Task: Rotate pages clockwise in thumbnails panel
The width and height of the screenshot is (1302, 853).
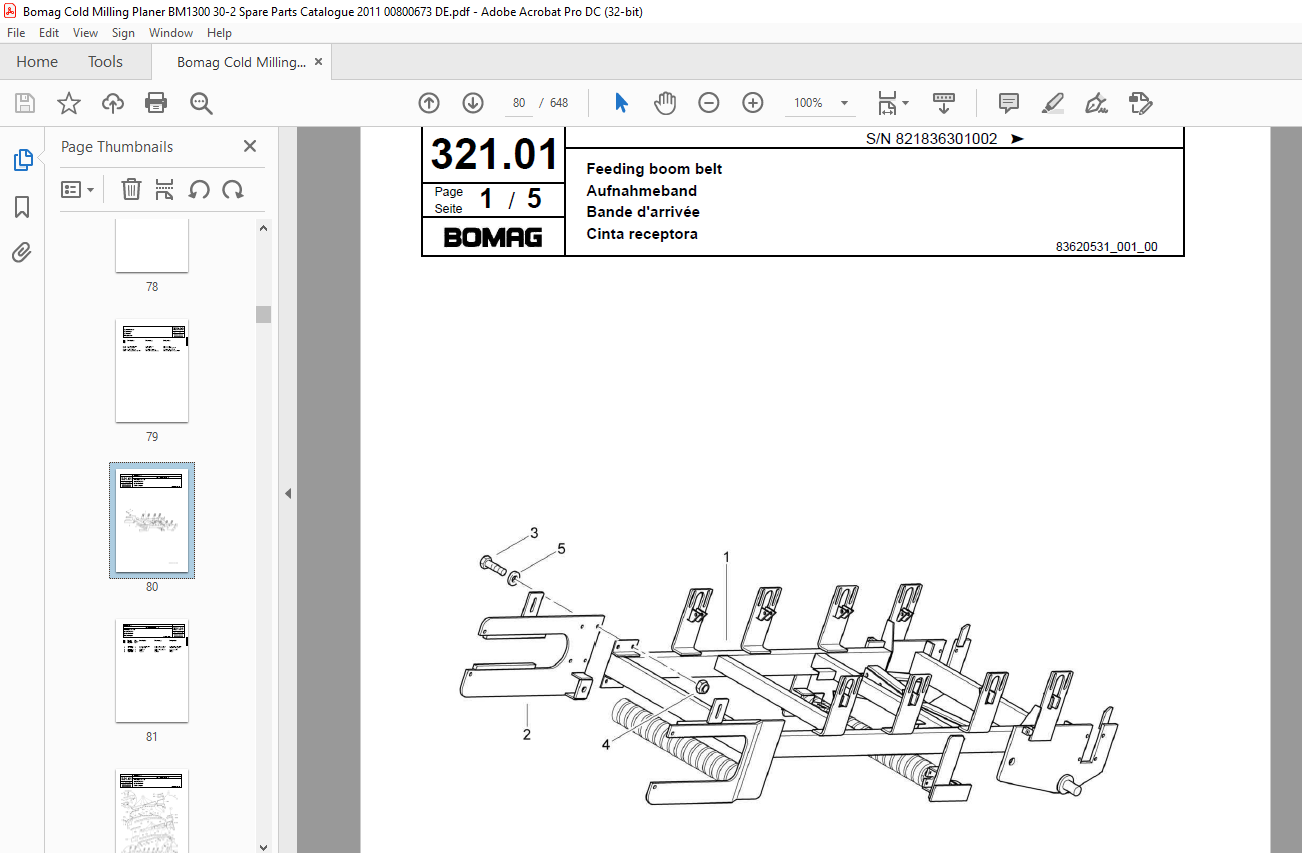Action: tap(233, 189)
